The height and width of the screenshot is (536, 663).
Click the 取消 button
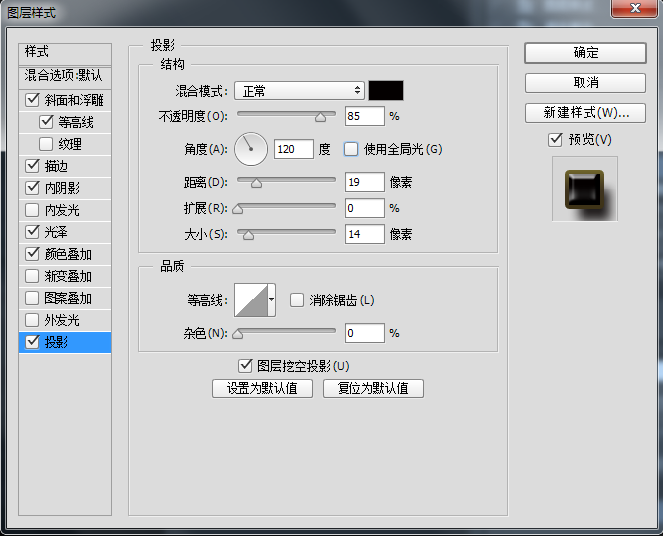[585, 82]
